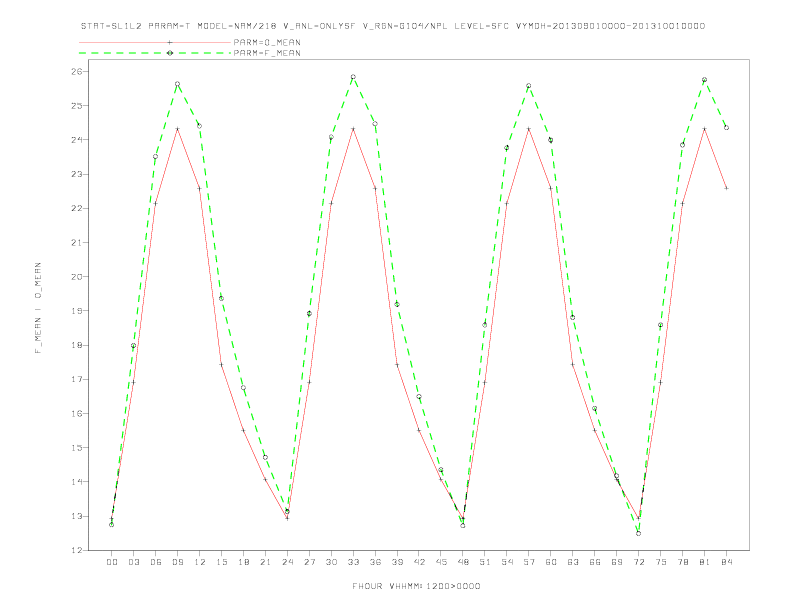Click x-axis tick label 69
This screenshot has height=612, width=792.
617,562
